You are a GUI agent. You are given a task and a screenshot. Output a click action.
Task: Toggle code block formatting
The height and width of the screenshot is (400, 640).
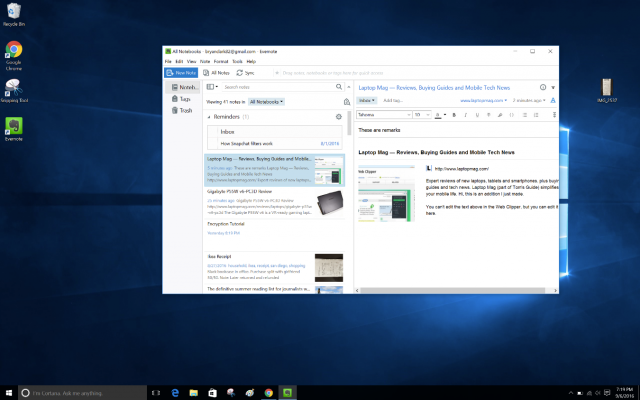click(x=511, y=115)
